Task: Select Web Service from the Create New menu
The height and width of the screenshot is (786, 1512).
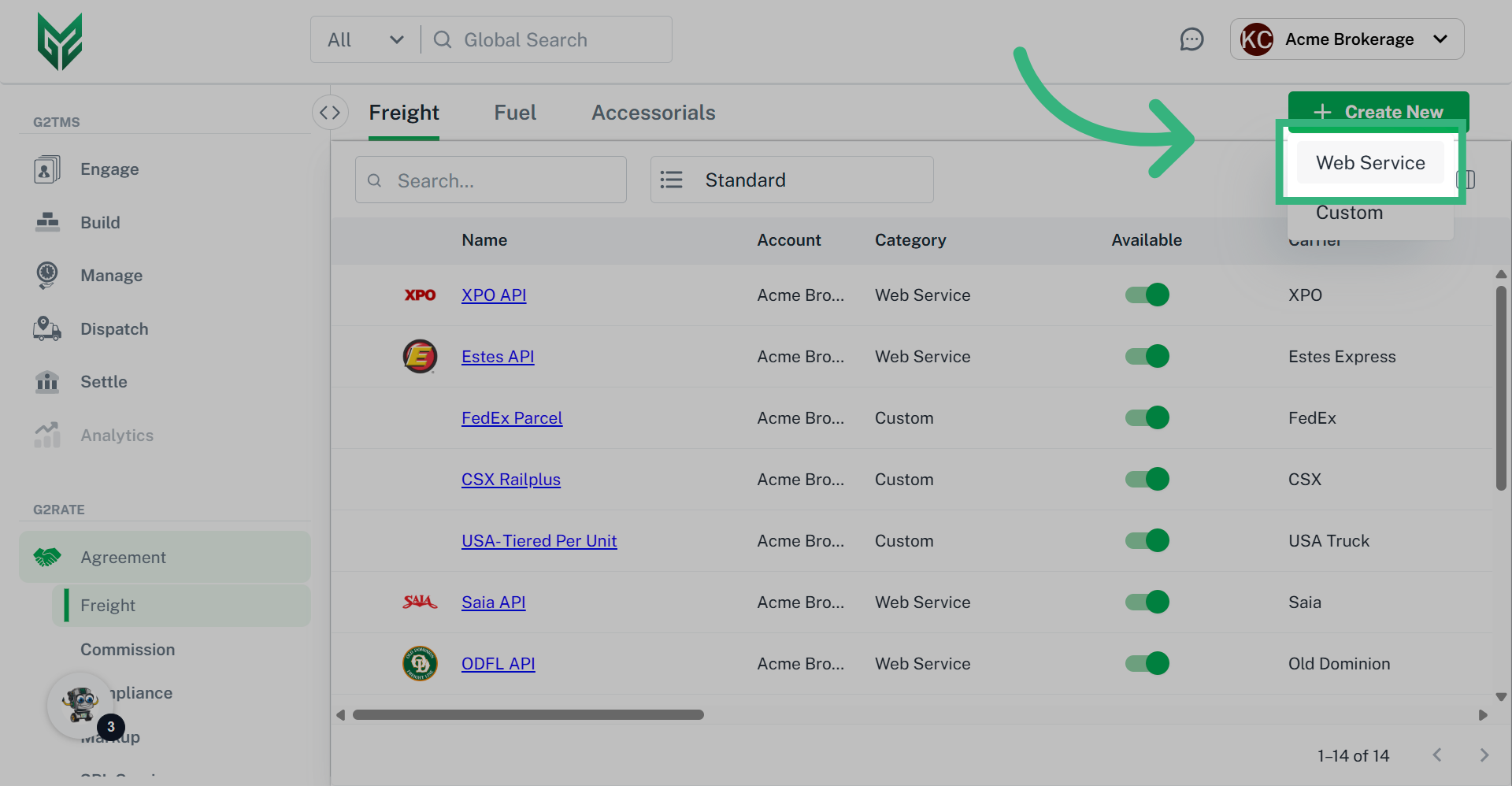Action: [x=1370, y=162]
